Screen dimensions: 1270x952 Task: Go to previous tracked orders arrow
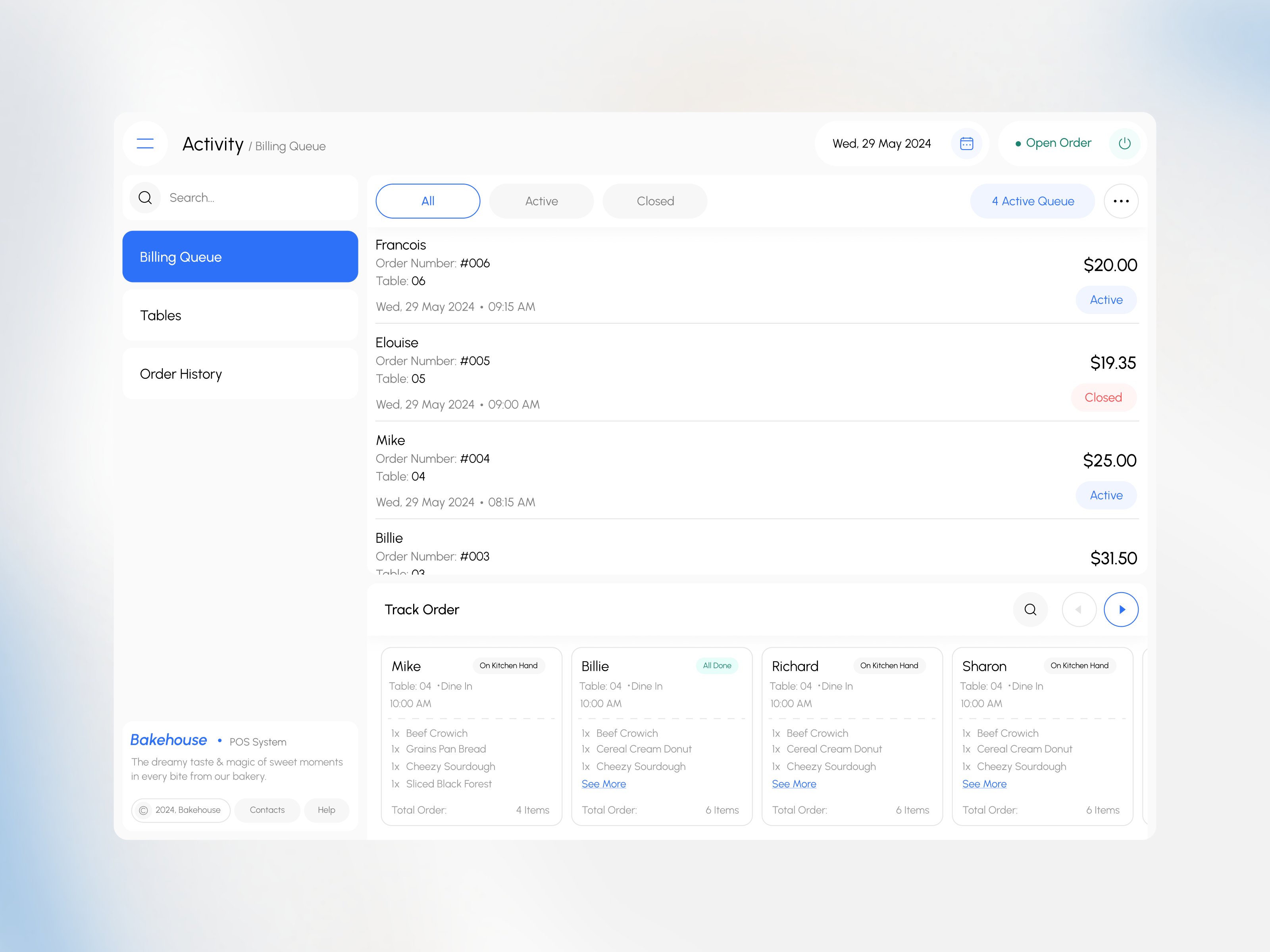(x=1078, y=609)
